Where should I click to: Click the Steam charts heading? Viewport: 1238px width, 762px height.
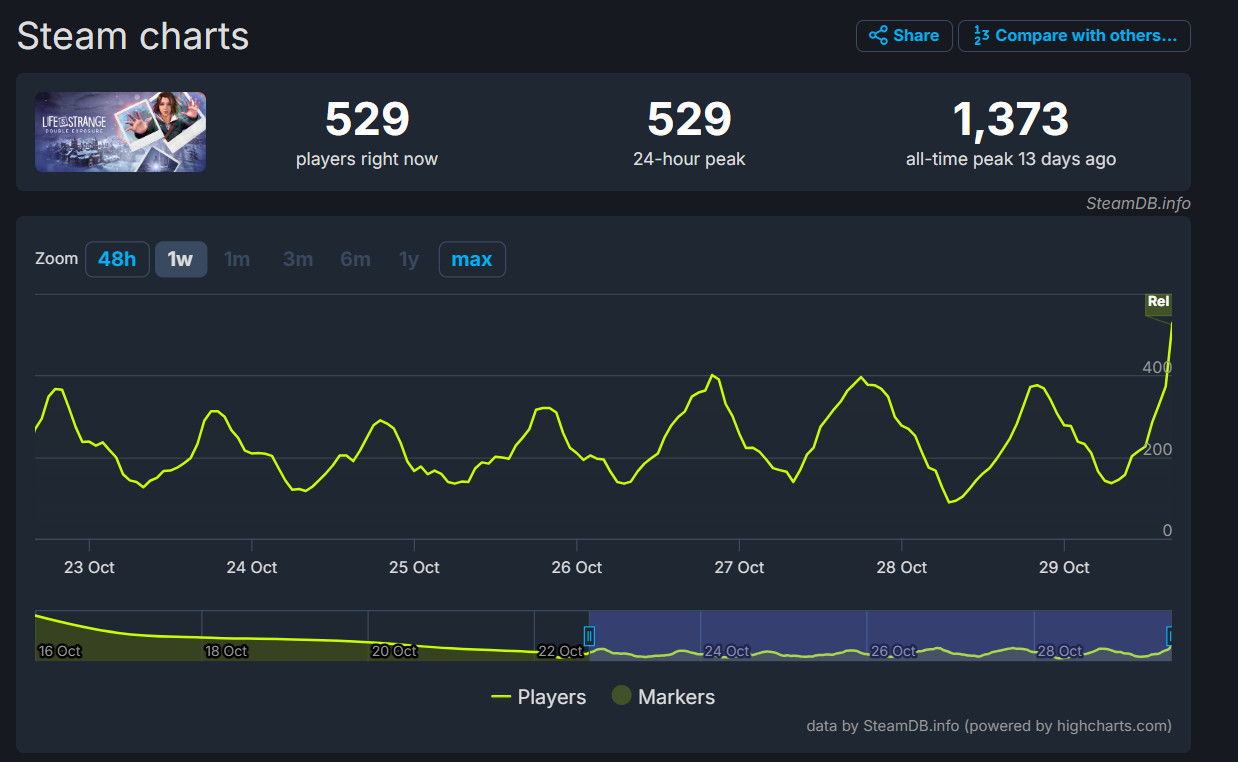133,36
